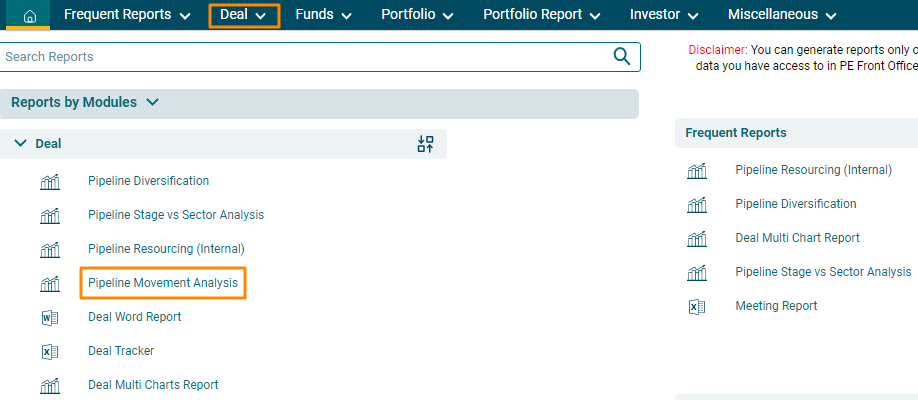The height and width of the screenshot is (400, 918).
Task: Toggle the Reports by Modules expander
Action: point(152,102)
